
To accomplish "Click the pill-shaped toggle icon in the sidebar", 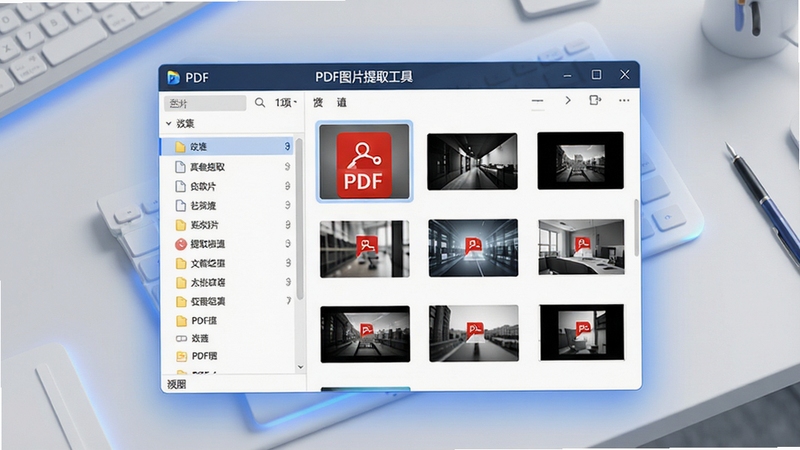I will coord(181,338).
